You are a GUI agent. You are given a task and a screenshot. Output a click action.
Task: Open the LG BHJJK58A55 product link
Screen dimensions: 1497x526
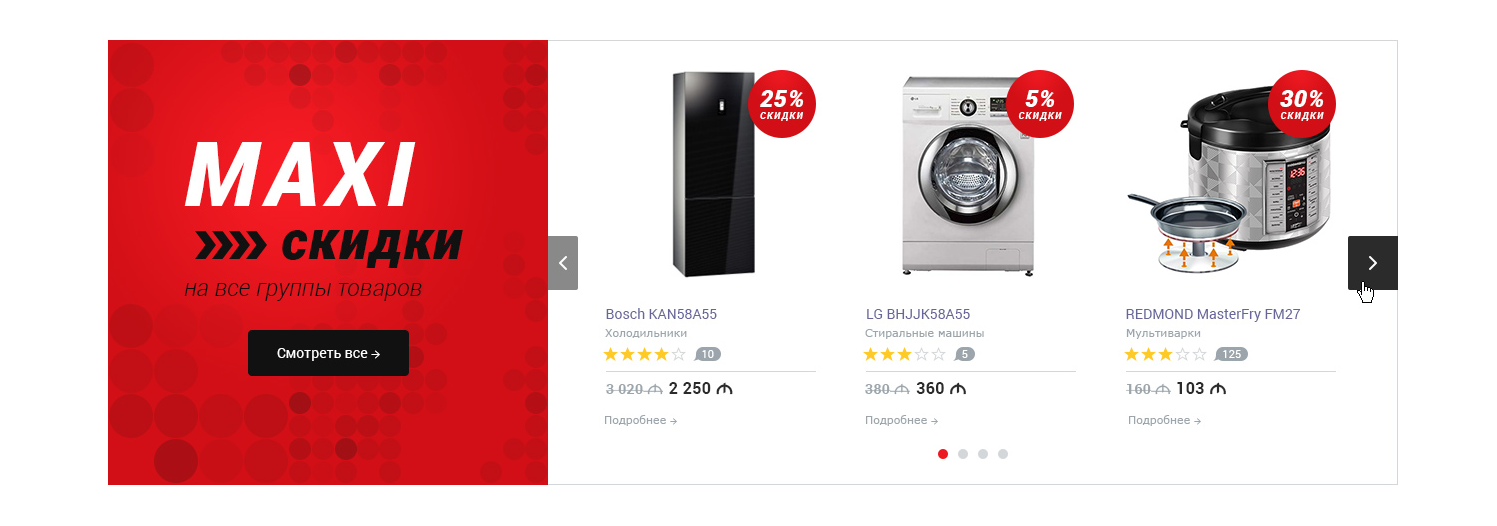[x=918, y=314]
